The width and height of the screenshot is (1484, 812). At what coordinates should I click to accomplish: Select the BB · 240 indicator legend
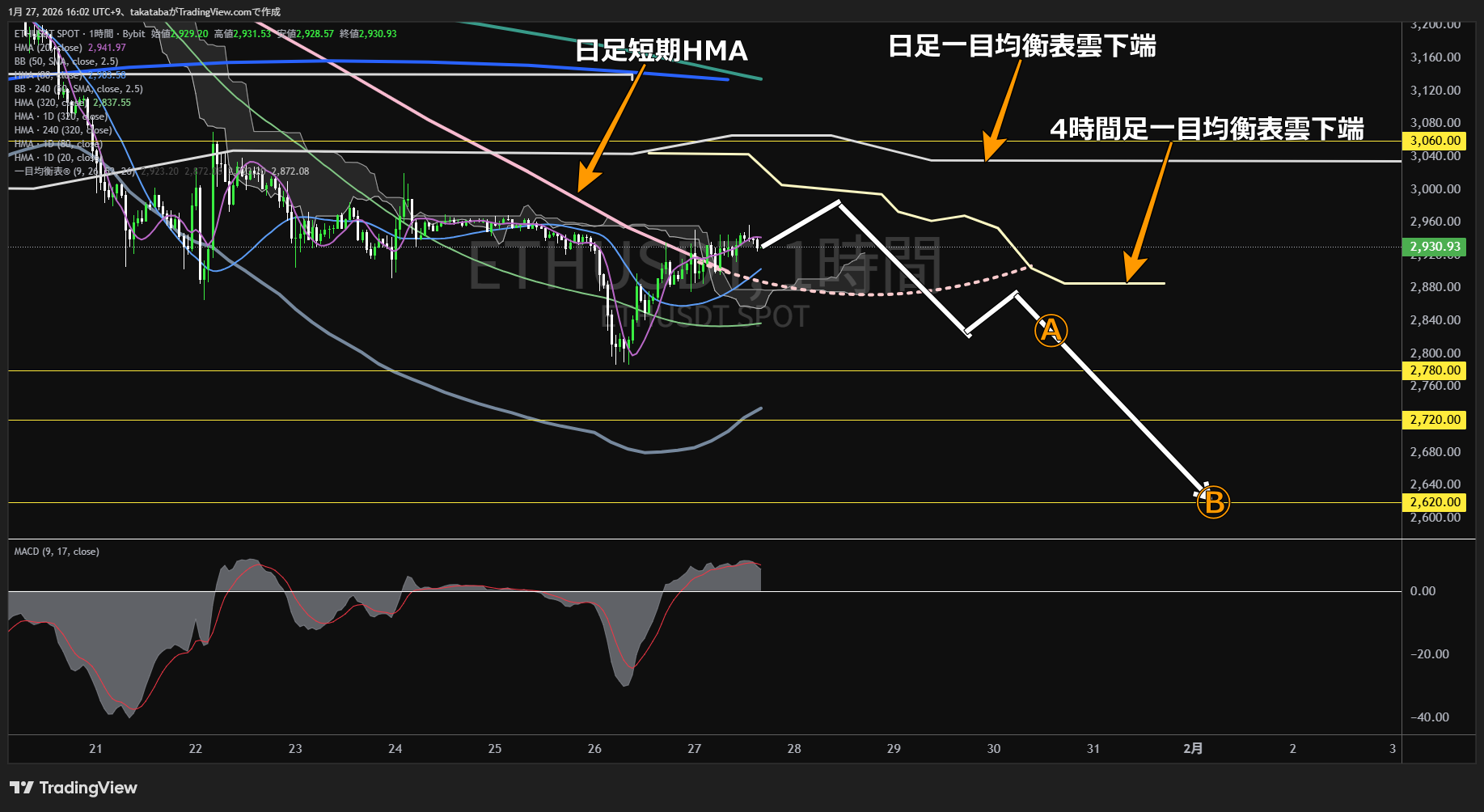(x=78, y=89)
